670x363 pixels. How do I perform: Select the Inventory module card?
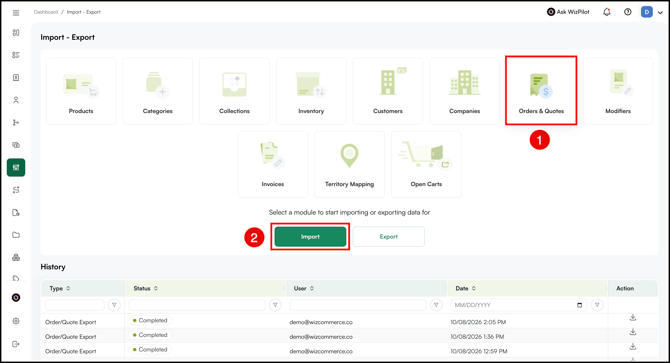[311, 91]
